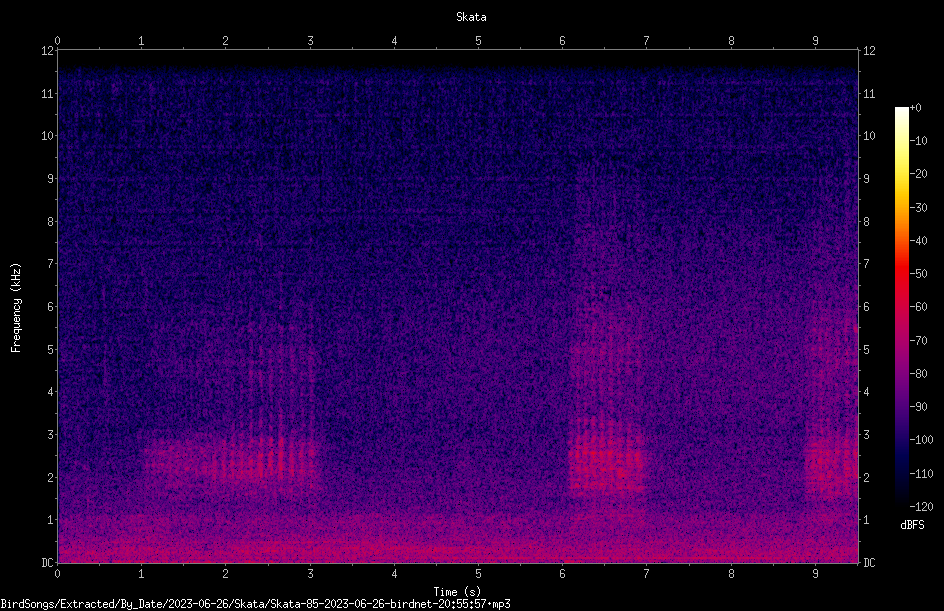Select the -10 colorbar tick label
944x611 pixels.
(918, 141)
